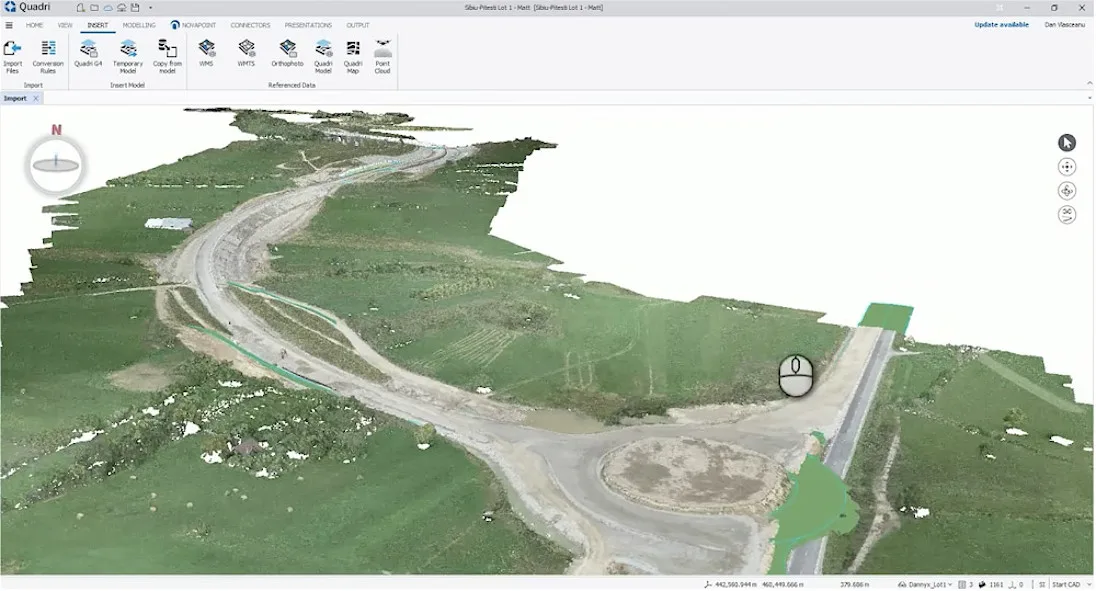Click the open folder icon in title bar

[94, 8]
